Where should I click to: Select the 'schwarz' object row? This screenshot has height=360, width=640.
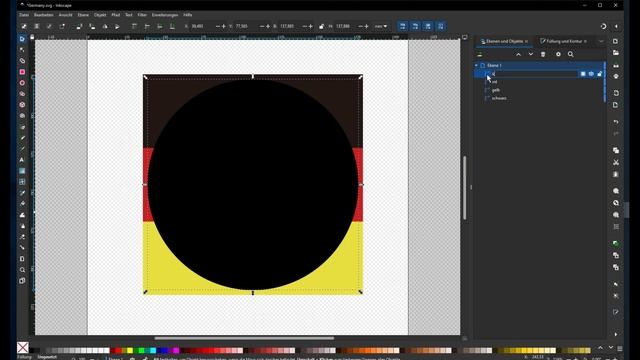coord(539,98)
